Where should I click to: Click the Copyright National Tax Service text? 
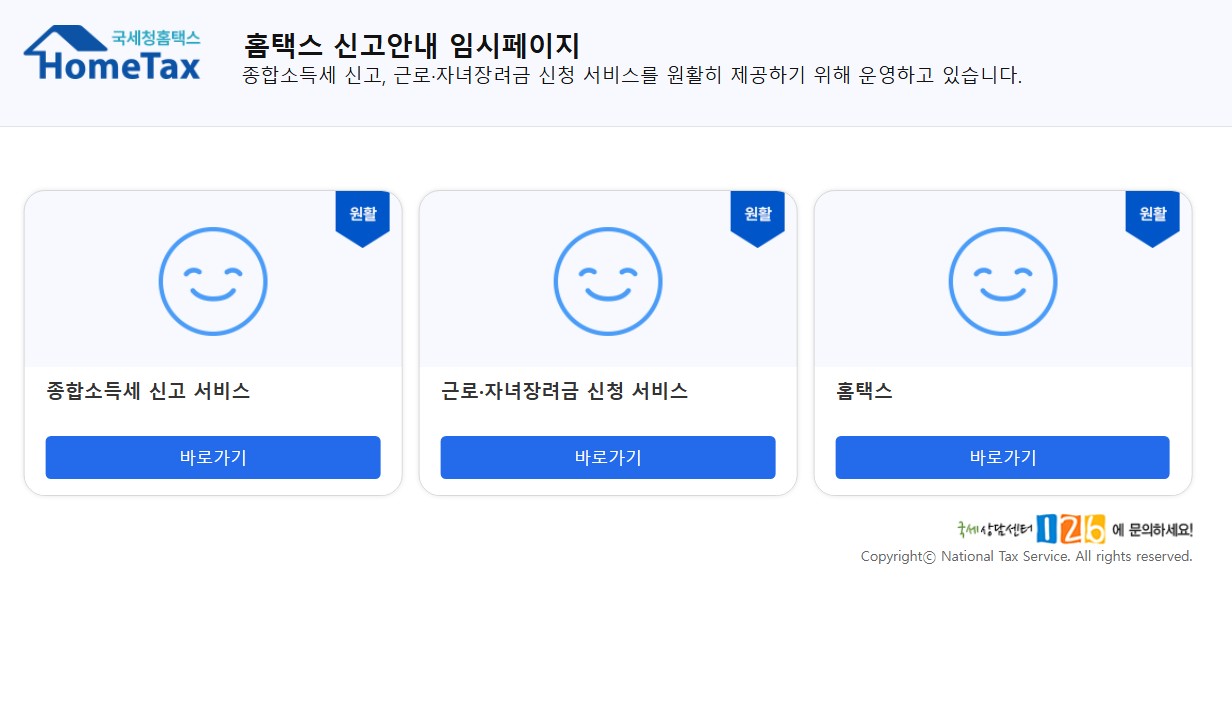1026,556
